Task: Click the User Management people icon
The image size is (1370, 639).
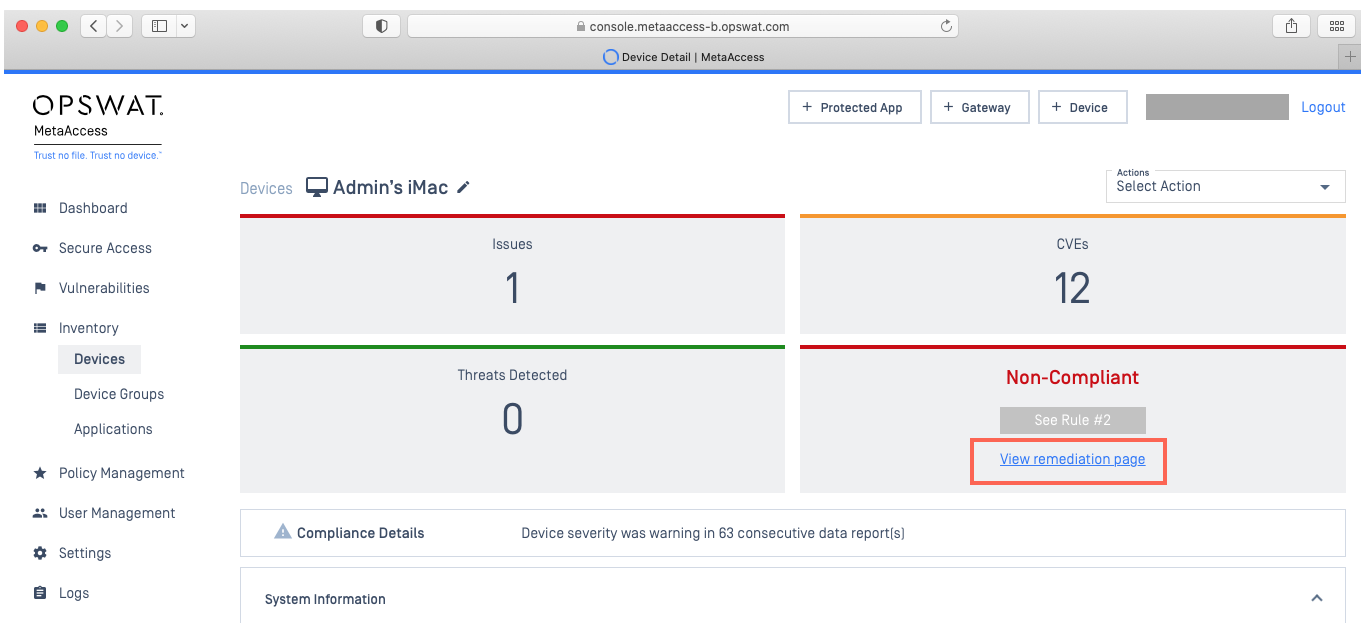Action: (40, 513)
